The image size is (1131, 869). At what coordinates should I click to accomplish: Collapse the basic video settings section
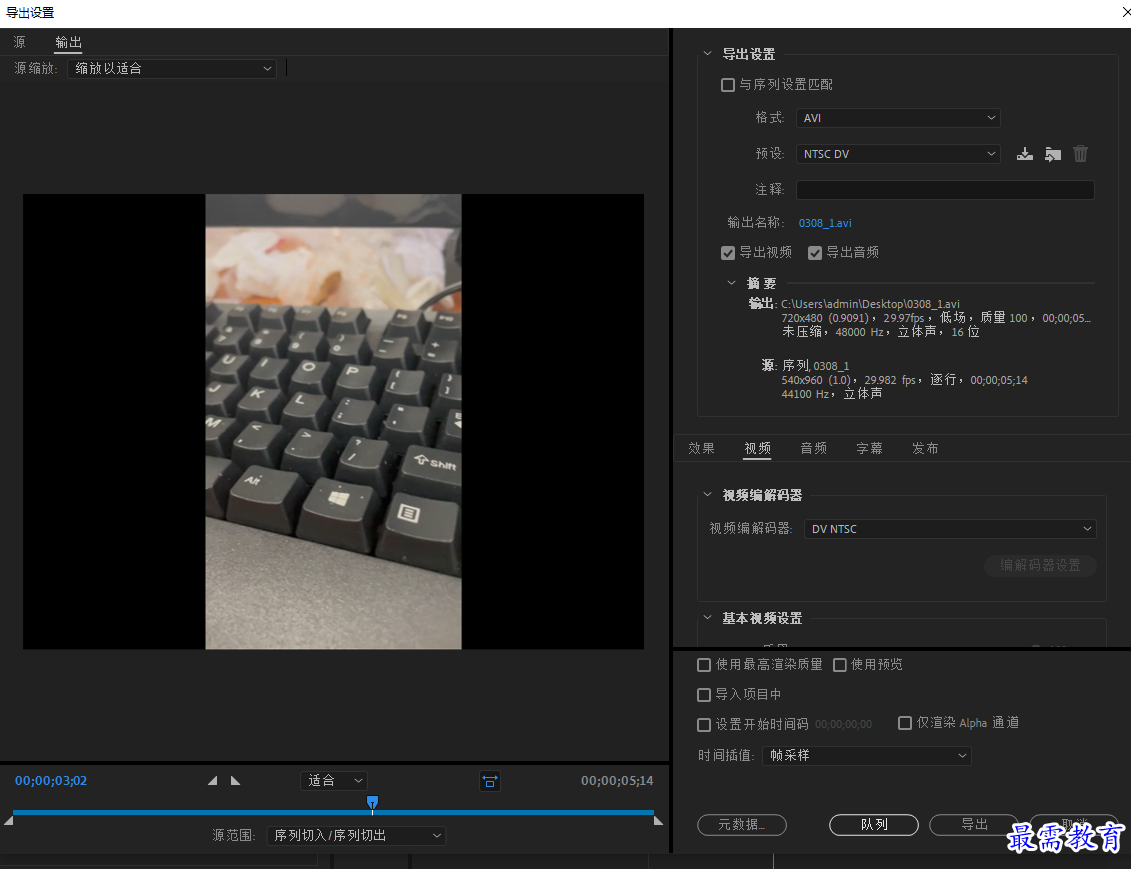707,617
